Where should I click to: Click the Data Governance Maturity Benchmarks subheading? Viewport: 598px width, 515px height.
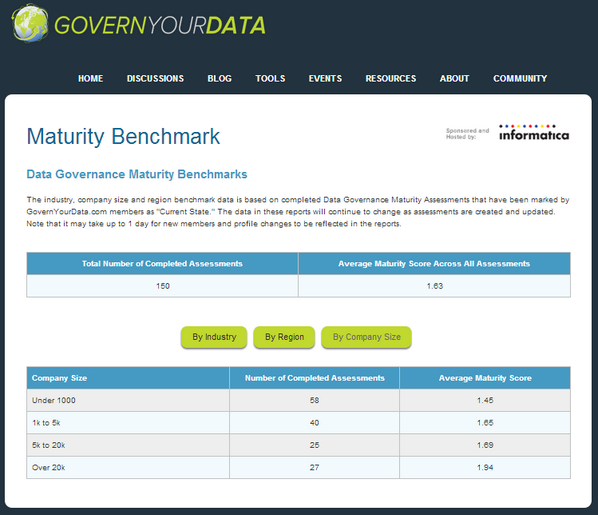(x=137, y=174)
